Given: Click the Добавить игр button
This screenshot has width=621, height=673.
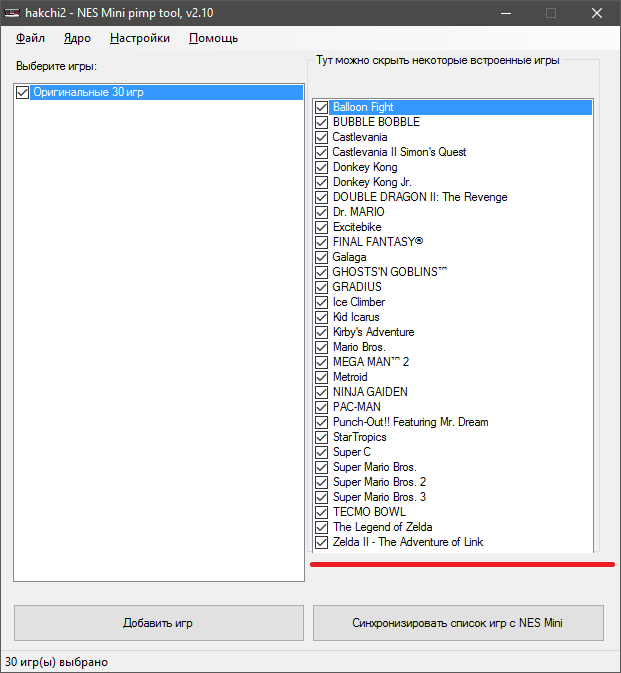Looking at the screenshot, I should [x=159, y=623].
